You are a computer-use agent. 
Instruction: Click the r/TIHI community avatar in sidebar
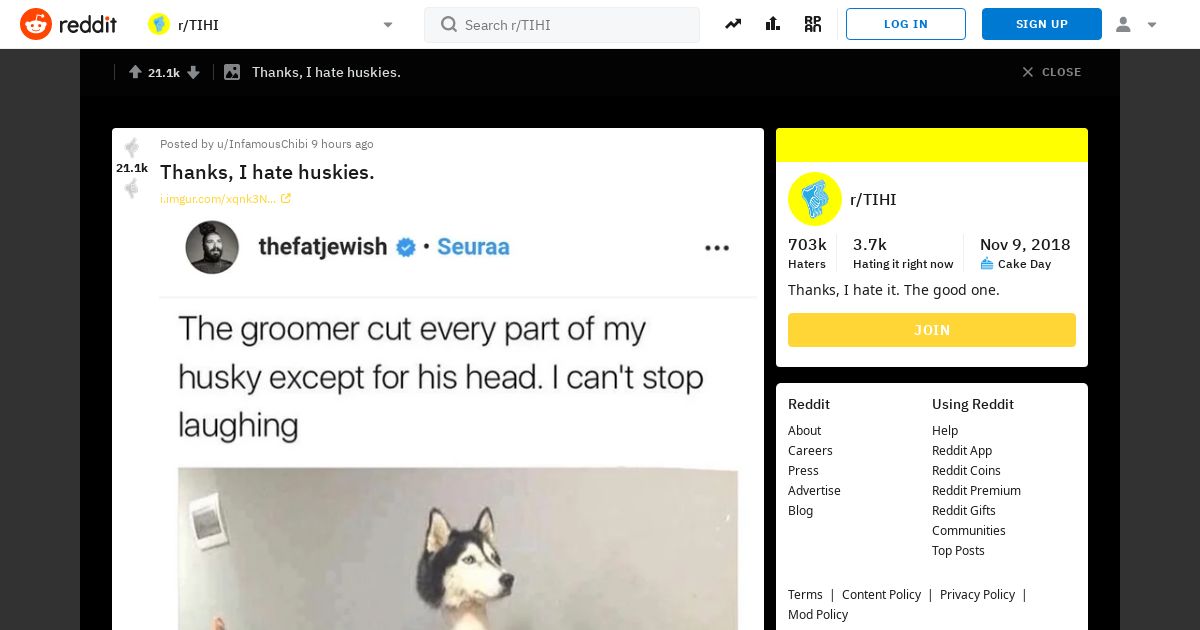(815, 199)
